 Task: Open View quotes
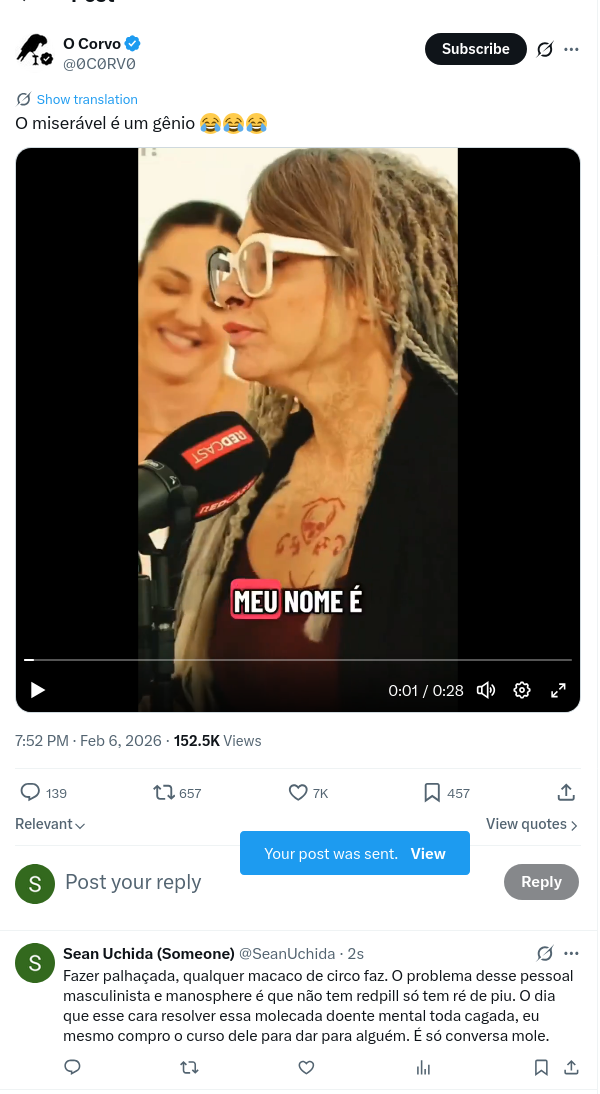click(x=532, y=824)
